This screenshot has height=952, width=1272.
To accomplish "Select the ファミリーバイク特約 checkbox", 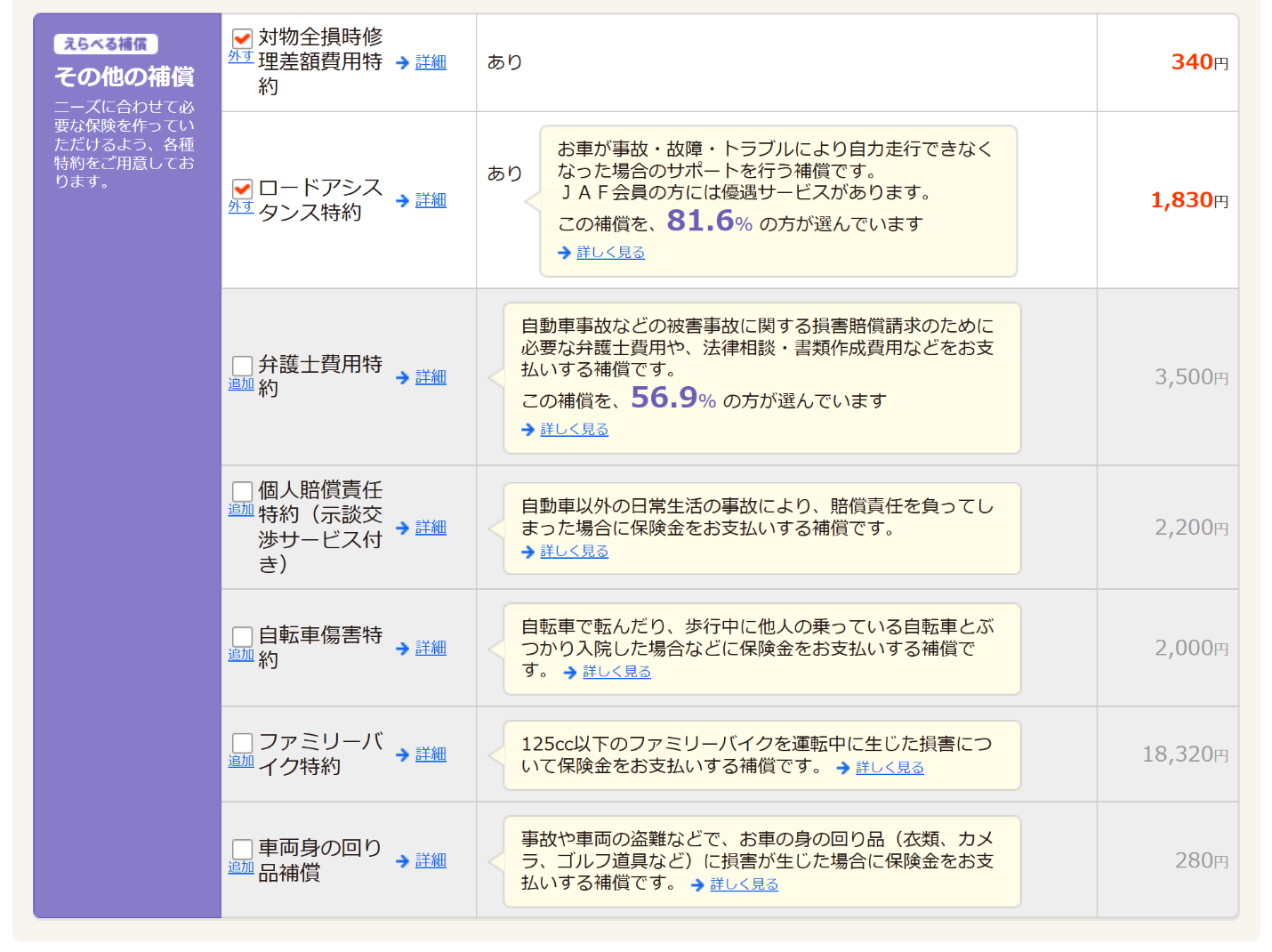I will [242, 743].
